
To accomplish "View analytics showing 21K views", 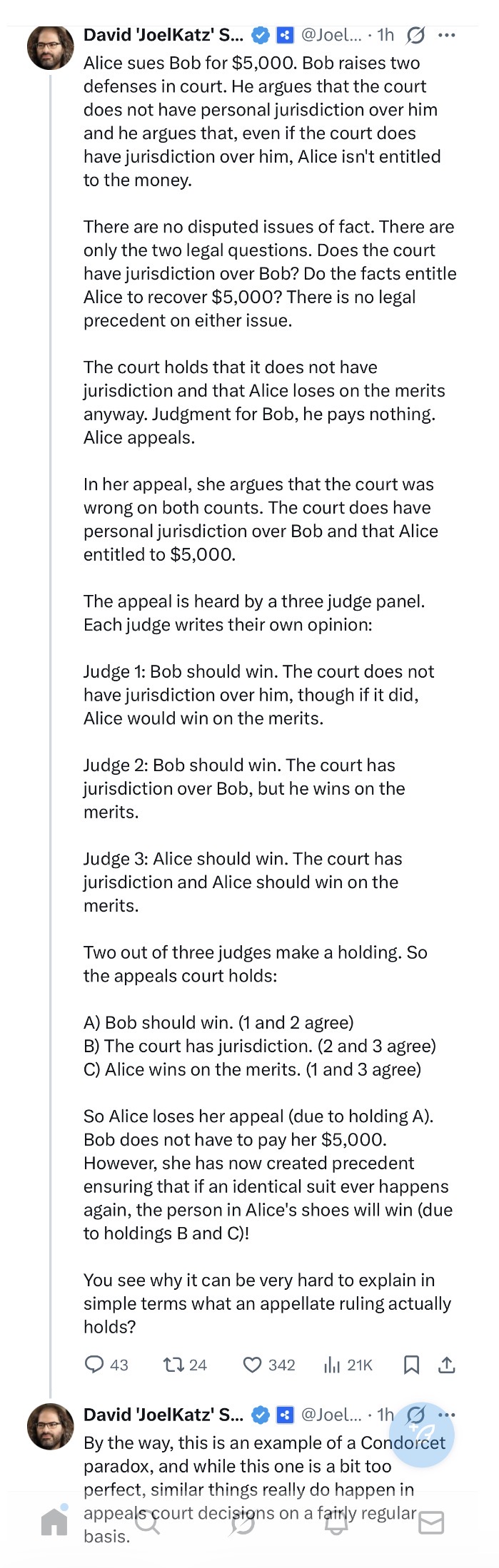I will click(332, 1365).
